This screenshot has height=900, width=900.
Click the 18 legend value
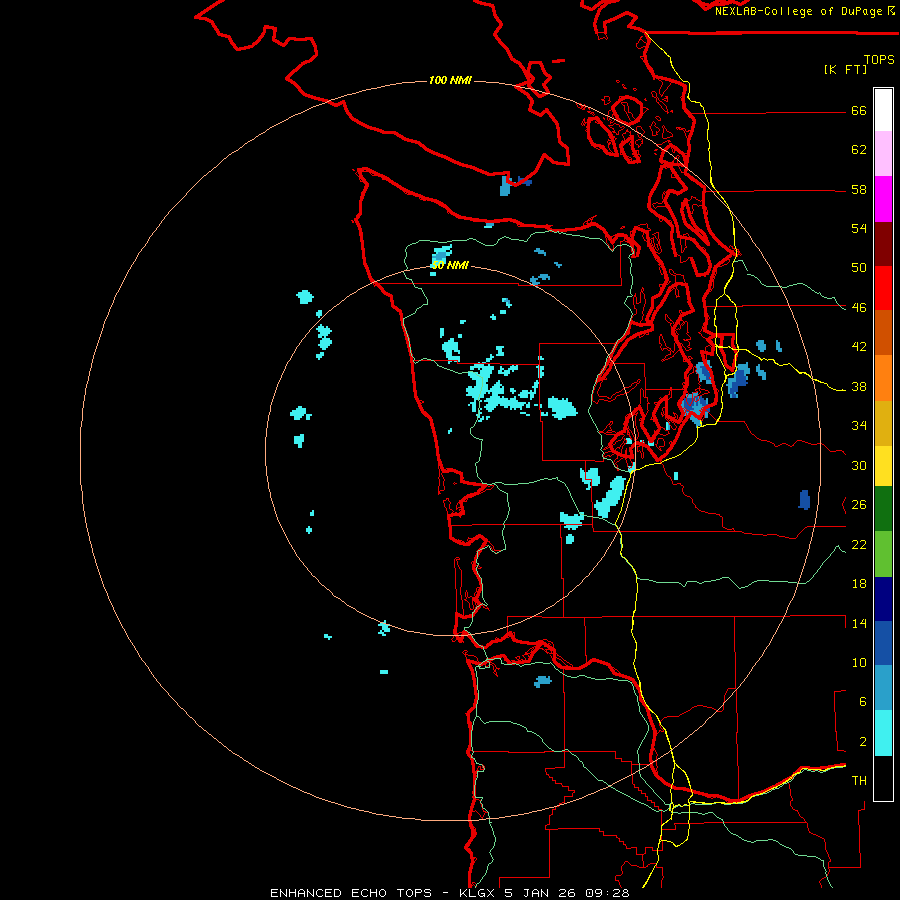pyautogui.click(x=859, y=584)
